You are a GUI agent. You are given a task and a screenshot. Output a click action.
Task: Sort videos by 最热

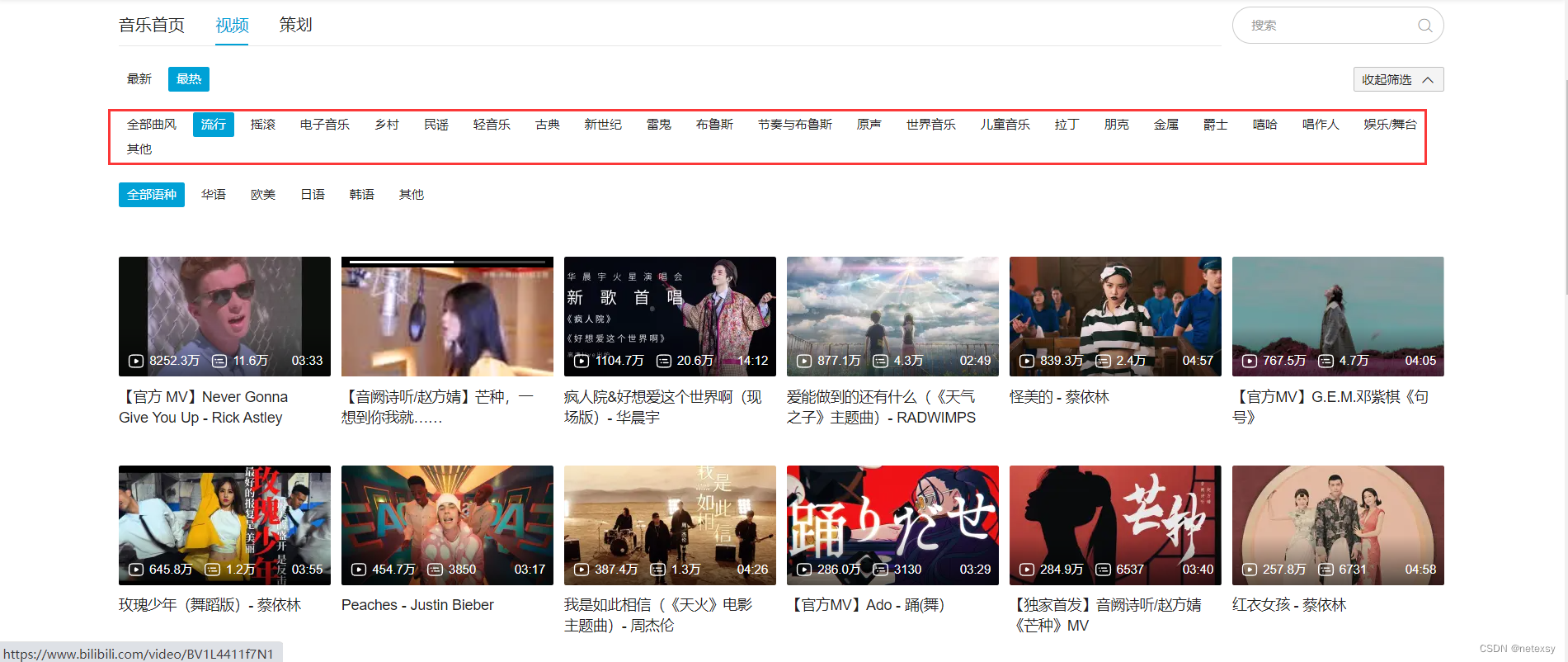(x=189, y=79)
